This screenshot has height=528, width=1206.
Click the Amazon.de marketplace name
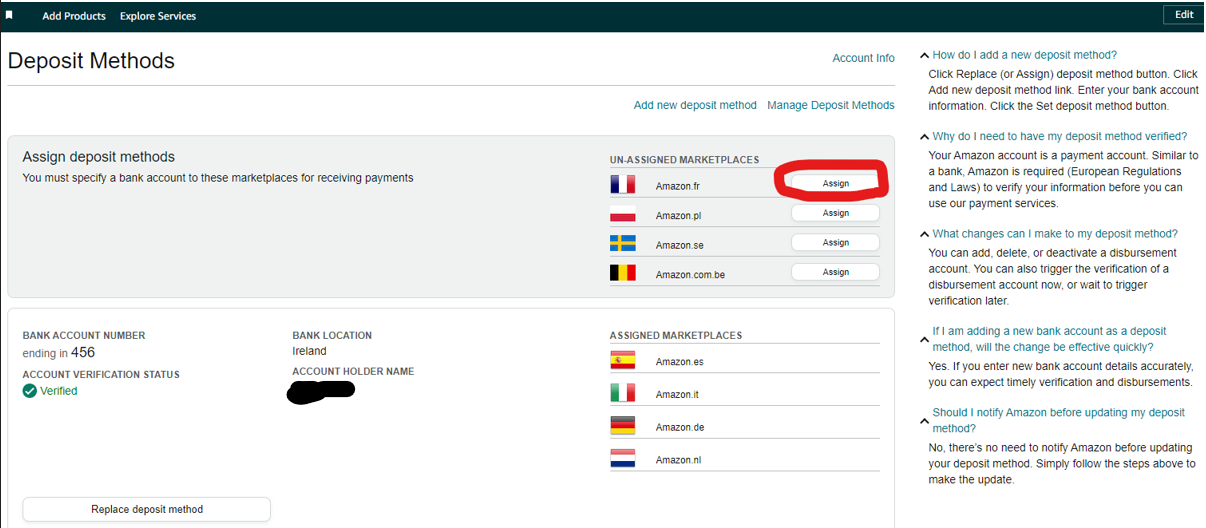pos(680,427)
